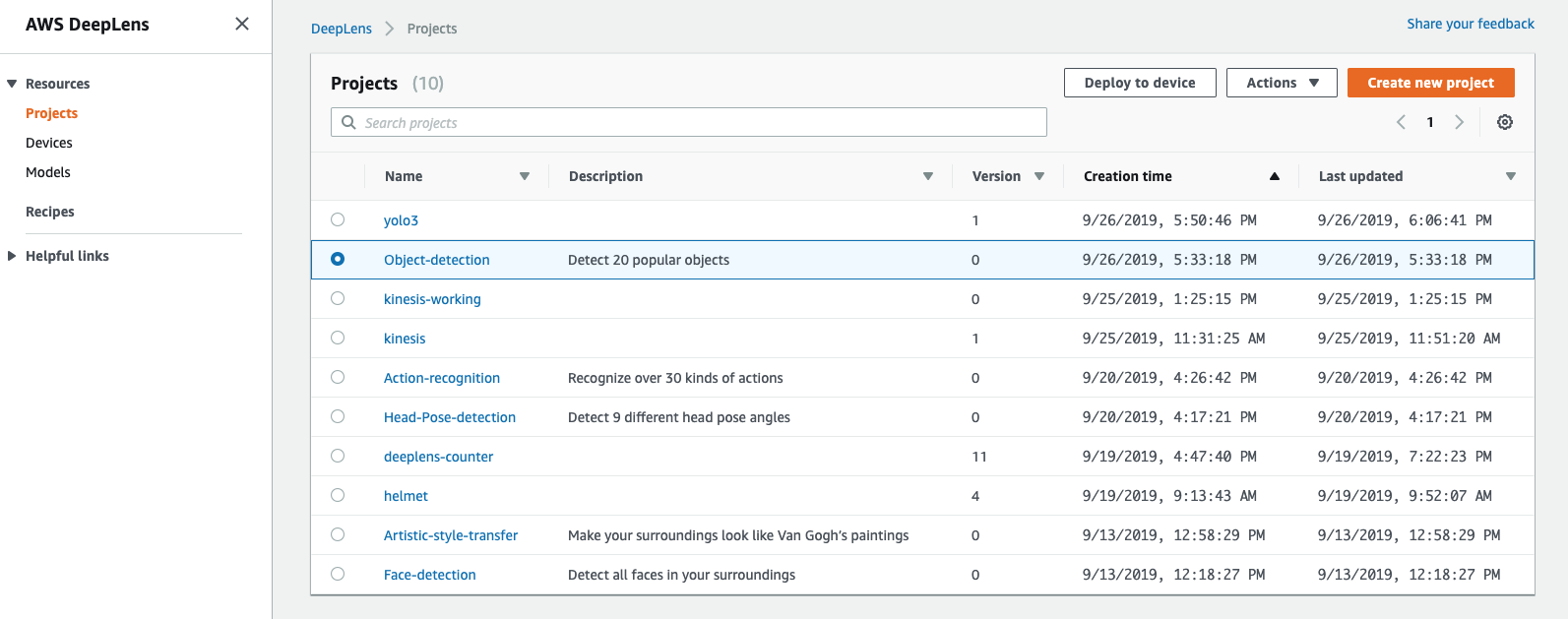The height and width of the screenshot is (619, 1568).
Task: Click the Creation time column header
Action: click(x=1128, y=176)
